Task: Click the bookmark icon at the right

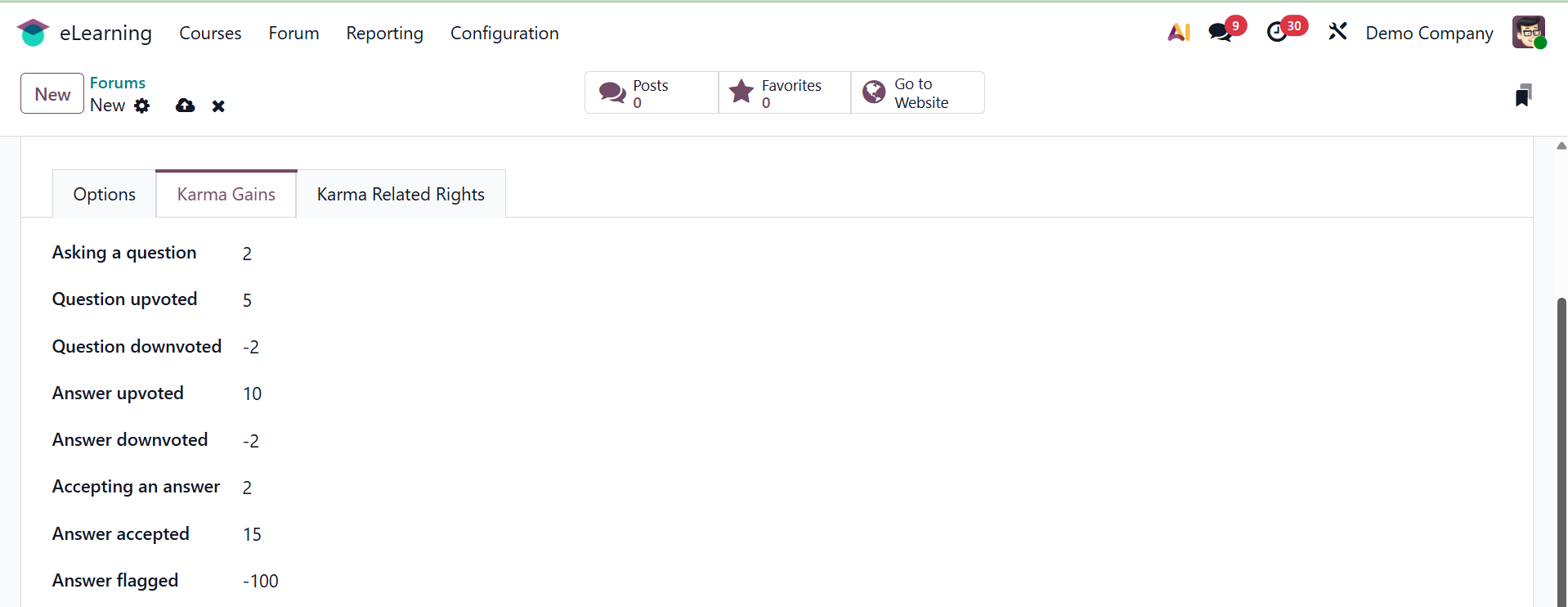Action: 1523,95
